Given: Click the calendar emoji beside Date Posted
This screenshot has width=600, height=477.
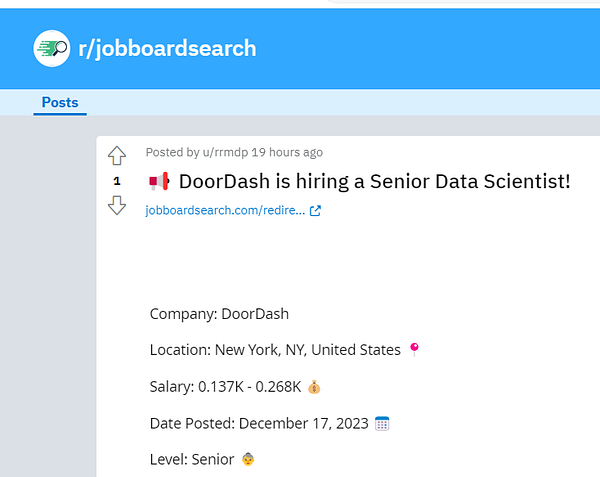Looking at the screenshot, I should [x=381, y=423].
